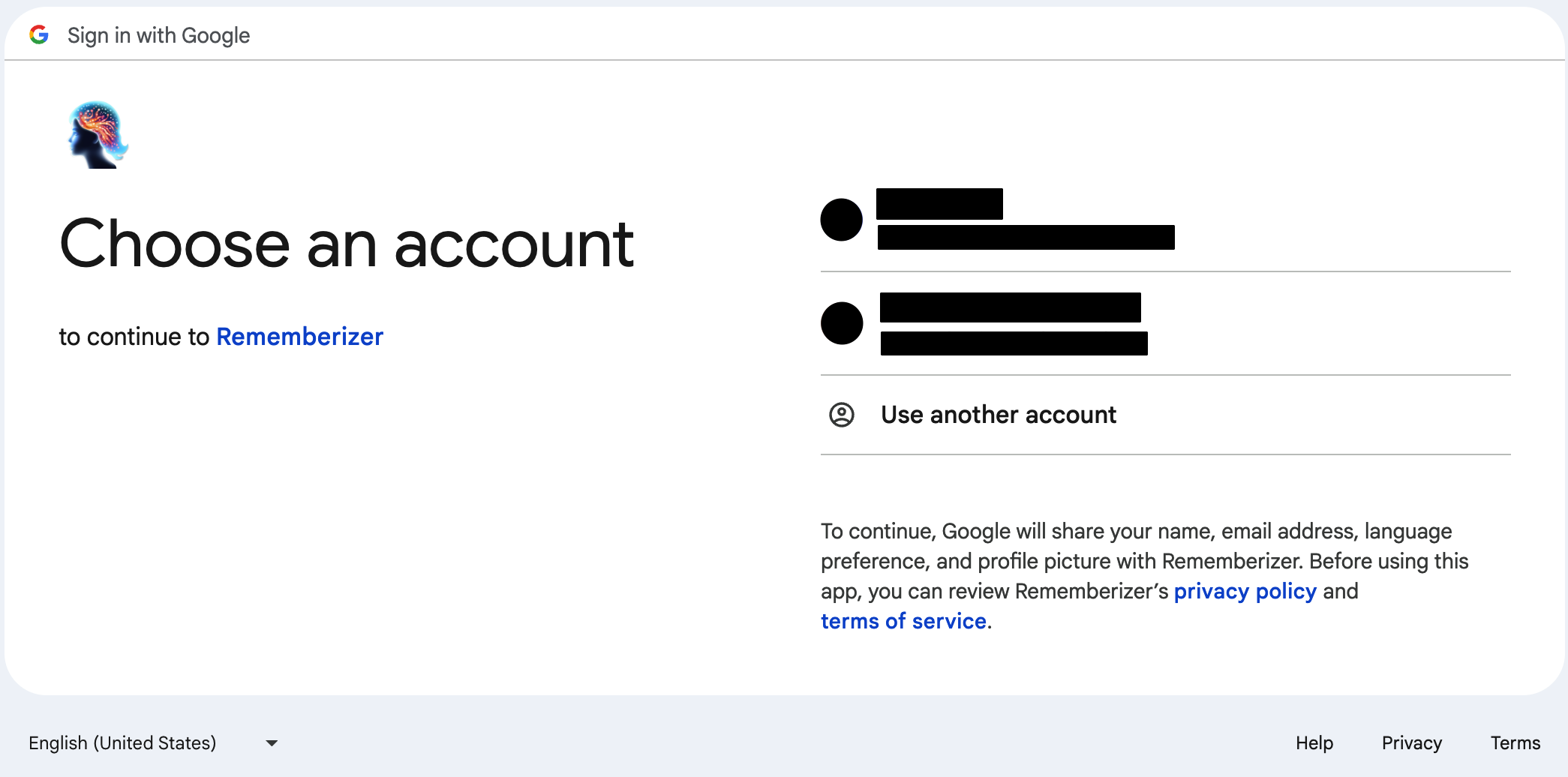Click the circular avatar of the top account

842,218
